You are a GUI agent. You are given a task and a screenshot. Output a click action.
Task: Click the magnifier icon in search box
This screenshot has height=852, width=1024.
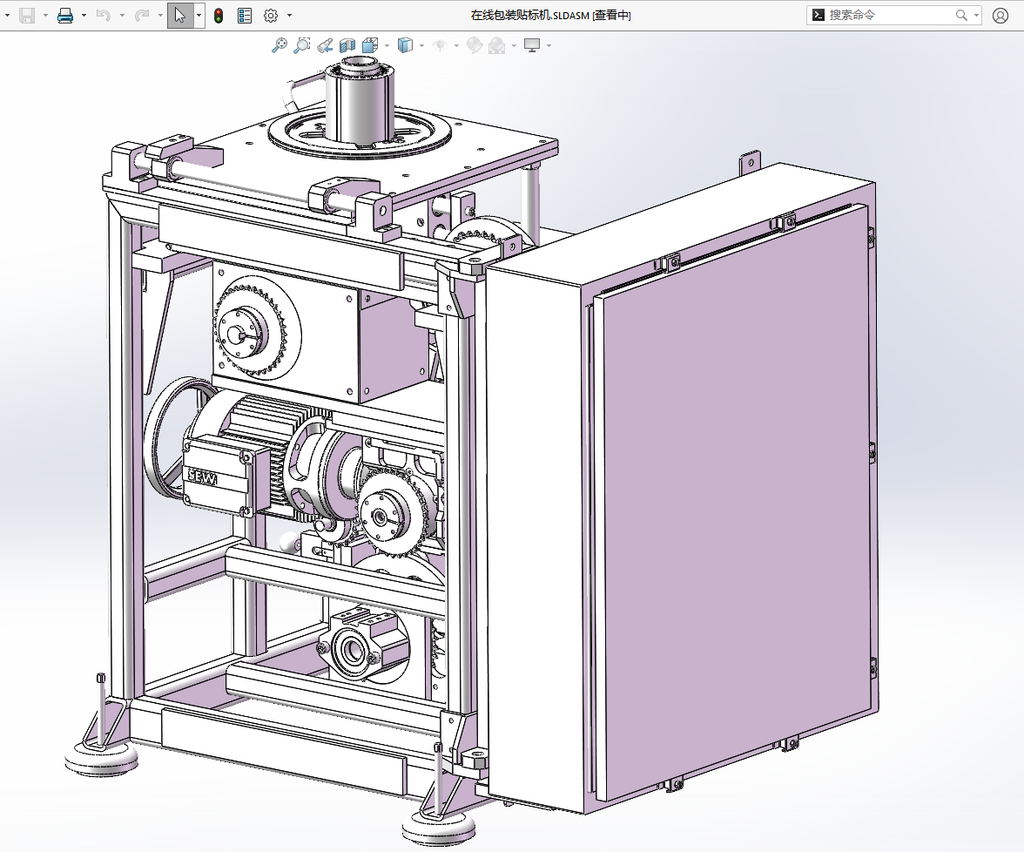coord(961,15)
